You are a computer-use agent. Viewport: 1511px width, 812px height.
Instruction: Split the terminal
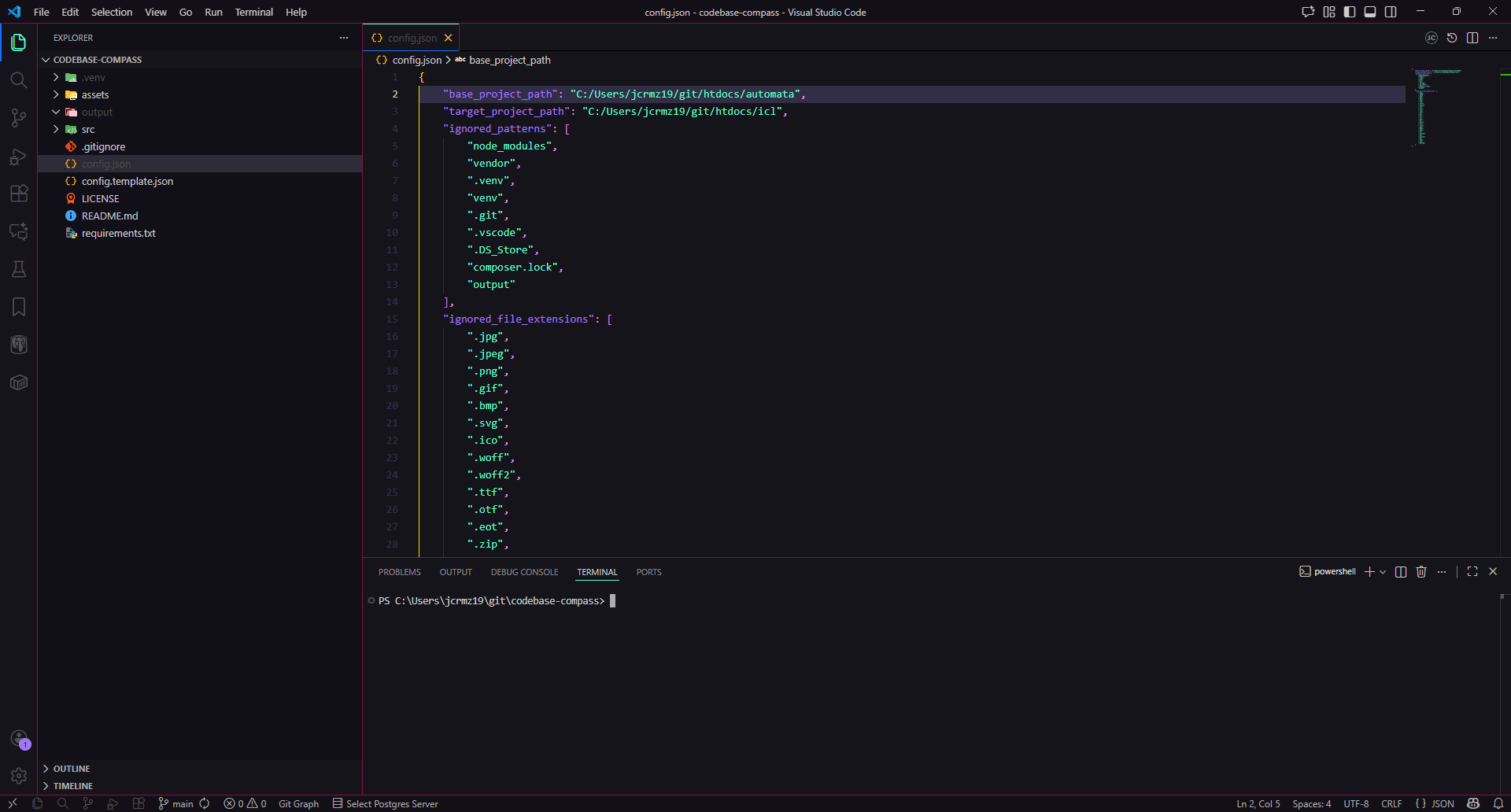(x=1401, y=572)
